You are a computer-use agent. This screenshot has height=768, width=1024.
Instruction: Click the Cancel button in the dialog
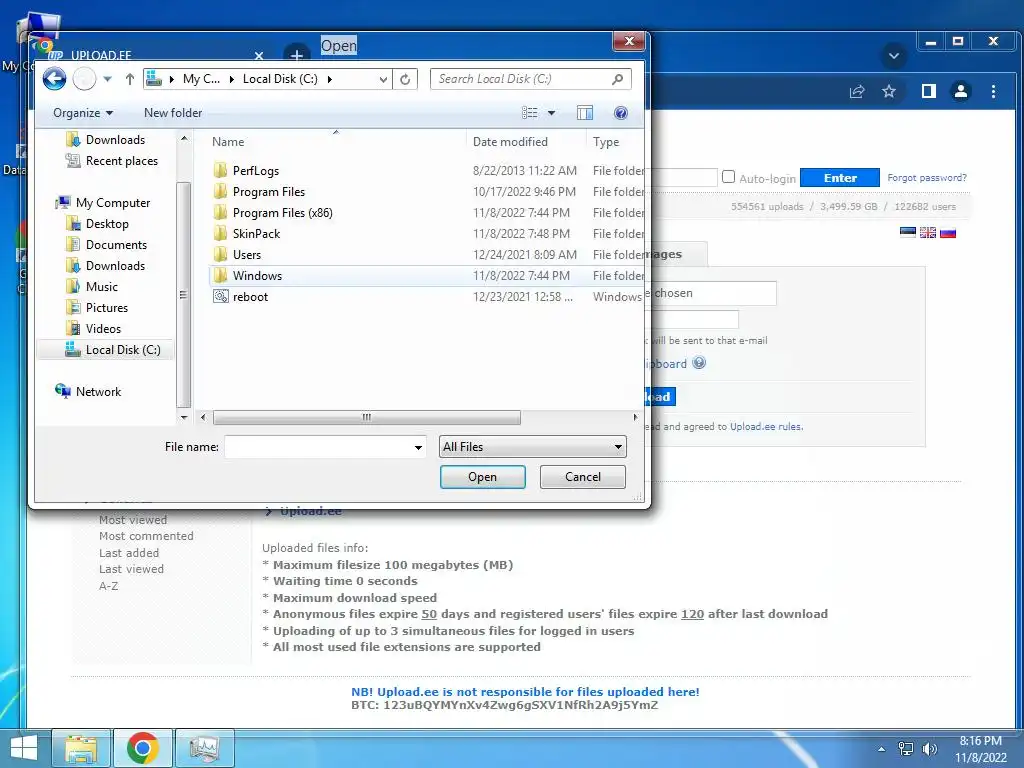583,477
